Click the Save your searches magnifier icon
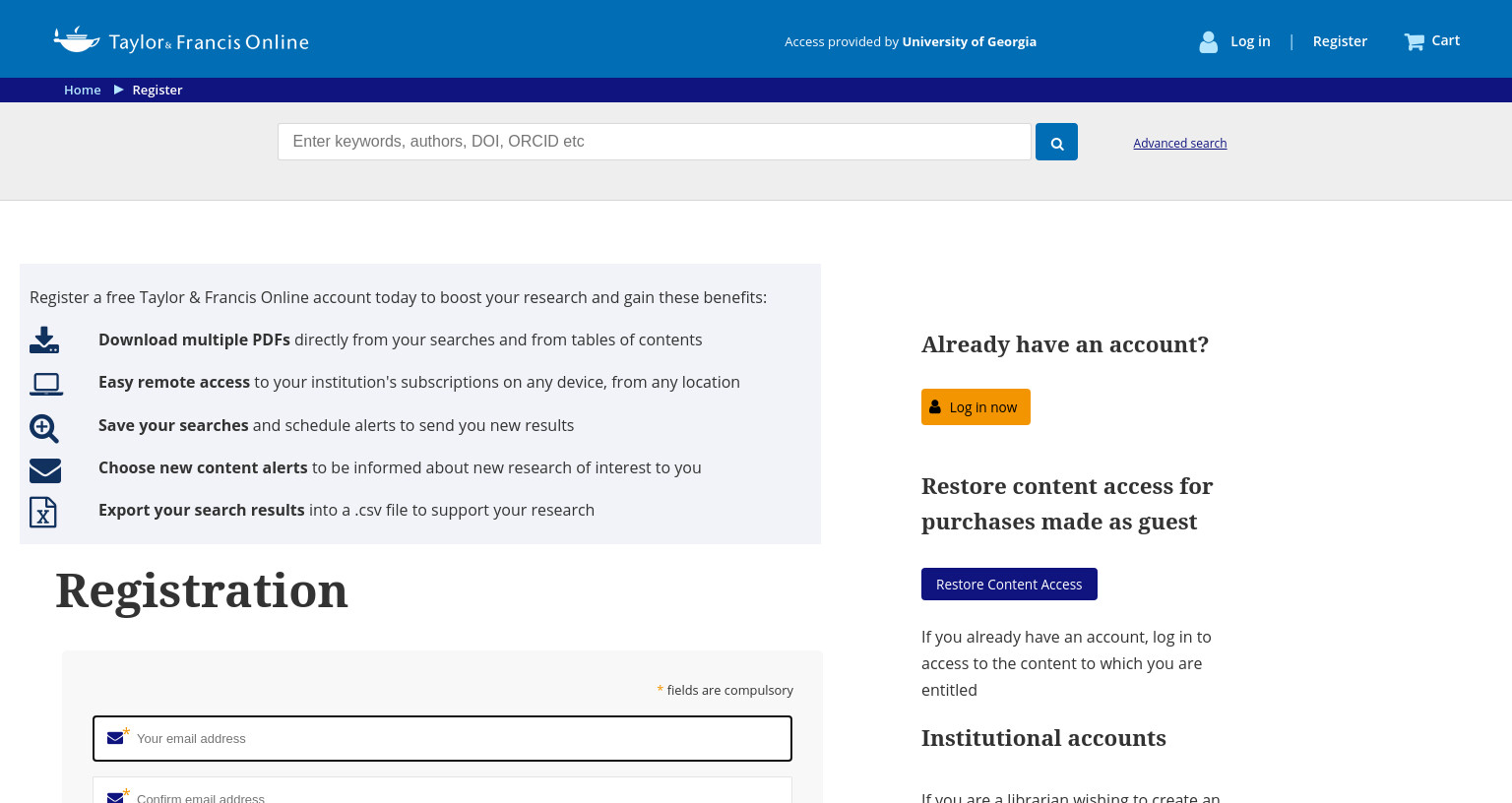 44,428
